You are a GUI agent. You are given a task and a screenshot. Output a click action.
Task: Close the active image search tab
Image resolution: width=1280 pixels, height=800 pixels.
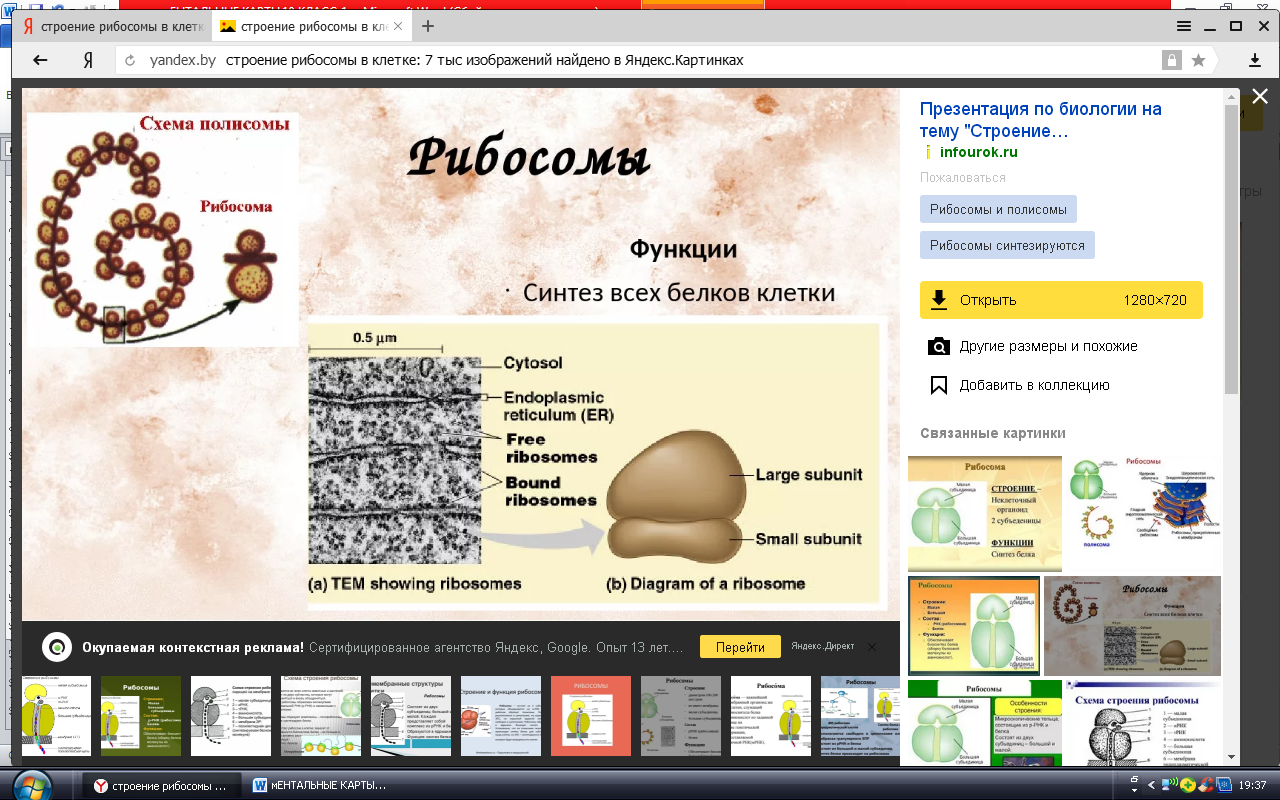[399, 27]
